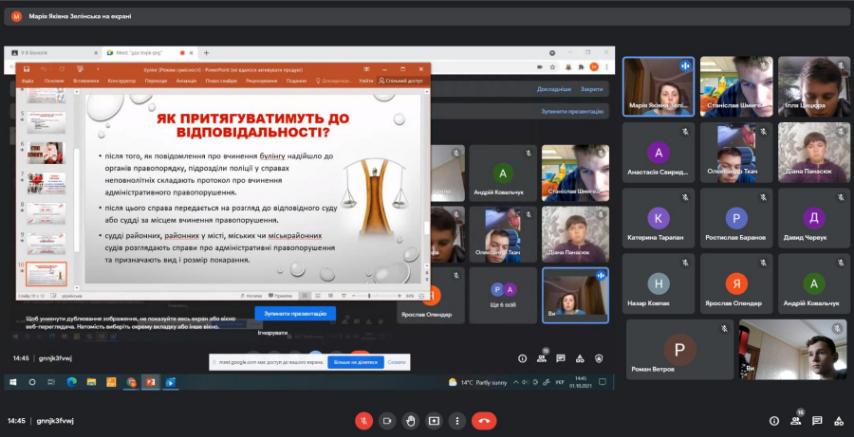Click the Present now screen icon

point(434,421)
